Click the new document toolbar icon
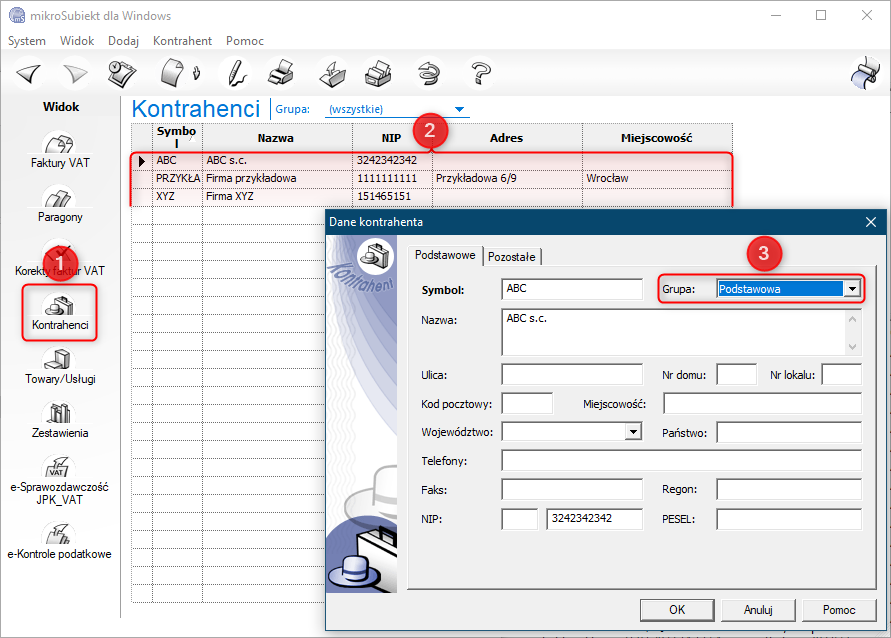 coord(174,73)
